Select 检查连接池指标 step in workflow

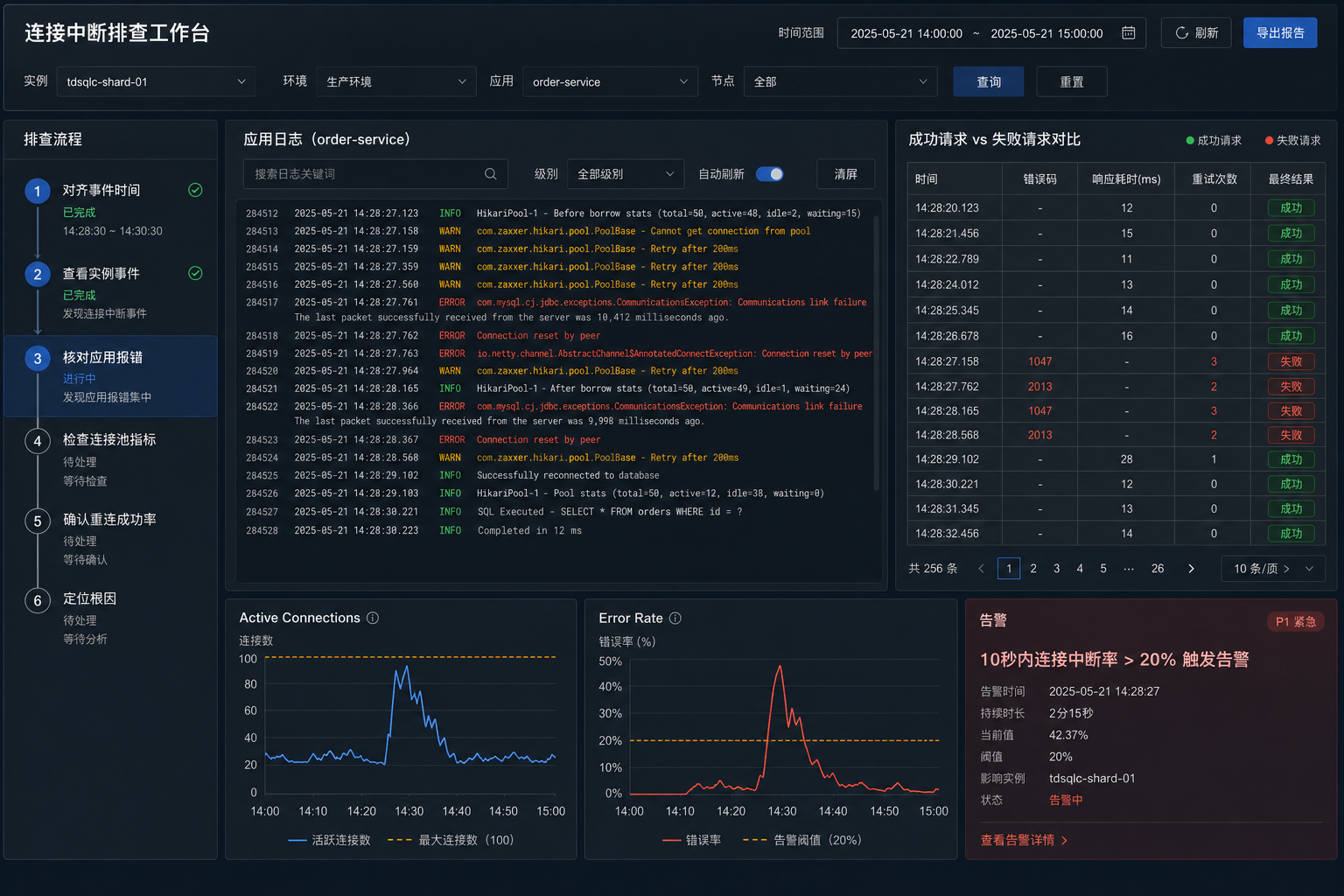(x=110, y=459)
